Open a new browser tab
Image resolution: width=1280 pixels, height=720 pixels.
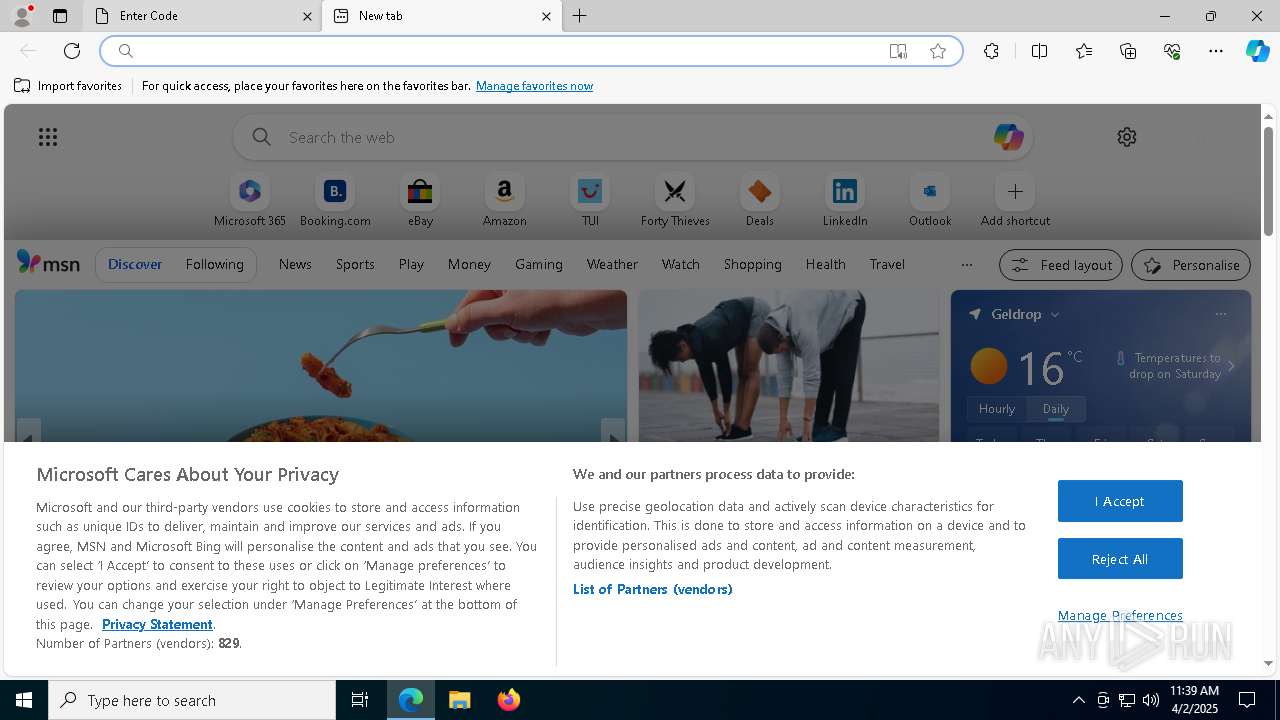pyautogui.click(x=580, y=16)
